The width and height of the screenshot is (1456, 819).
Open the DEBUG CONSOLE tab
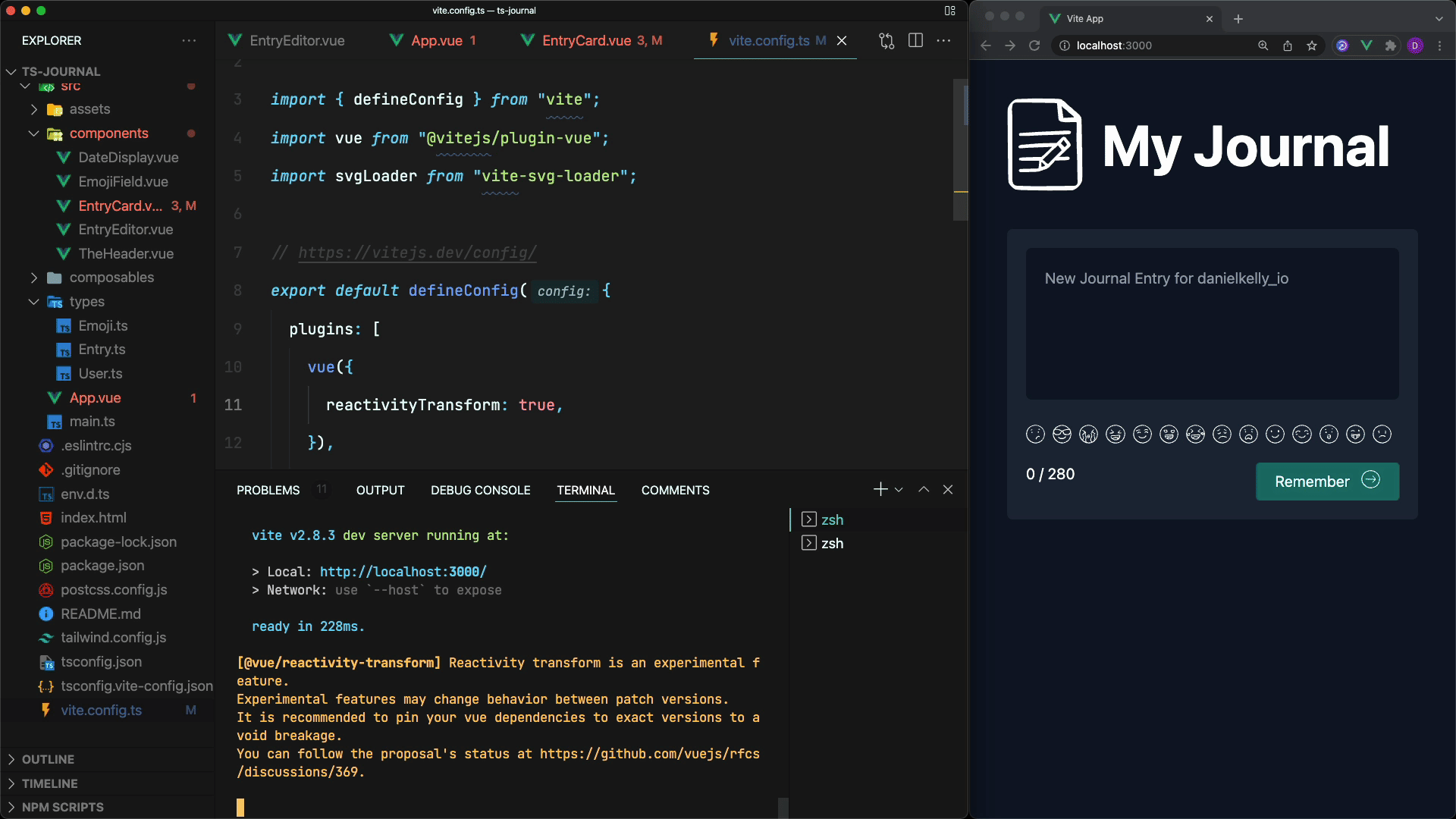point(481,491)
